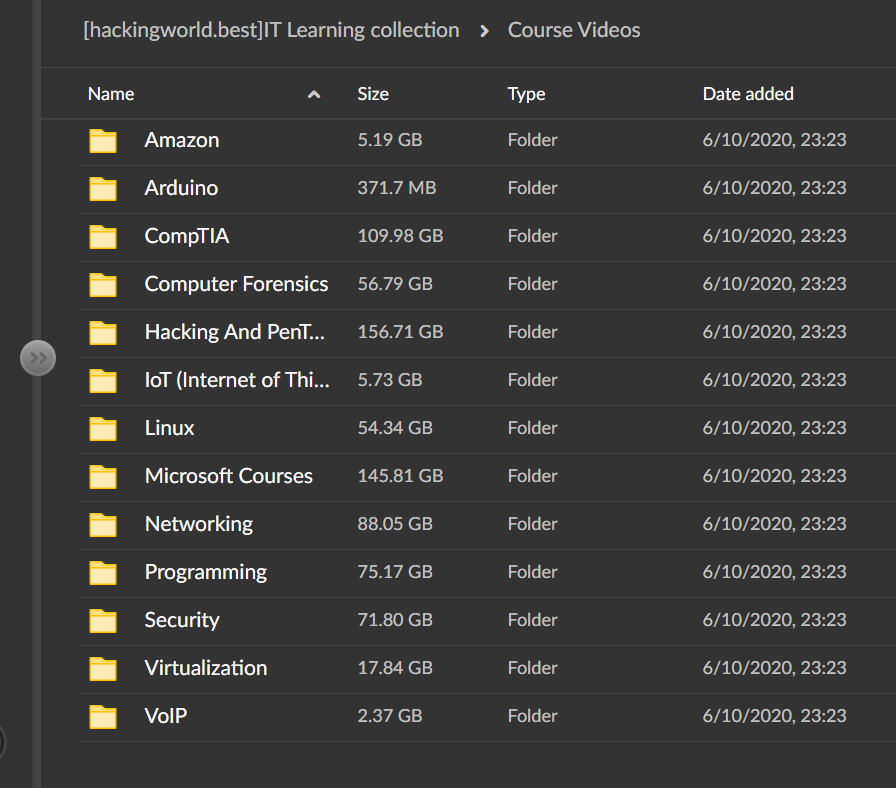Open the Virtualization folder name

coord(205,668)
